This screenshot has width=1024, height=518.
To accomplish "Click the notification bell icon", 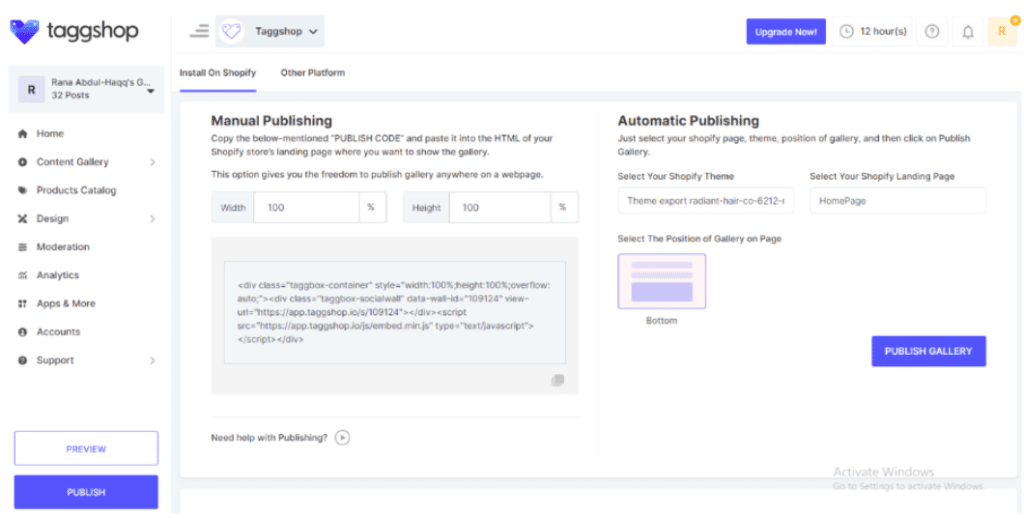I will [x=967, y=32].
